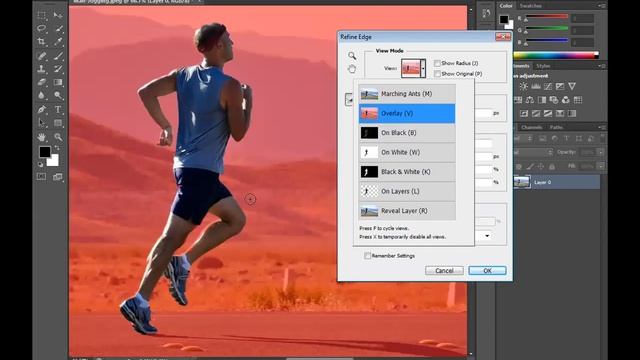Choose On White (W) view mode
This screenshot has width=640, height=360.
(407, 152)
